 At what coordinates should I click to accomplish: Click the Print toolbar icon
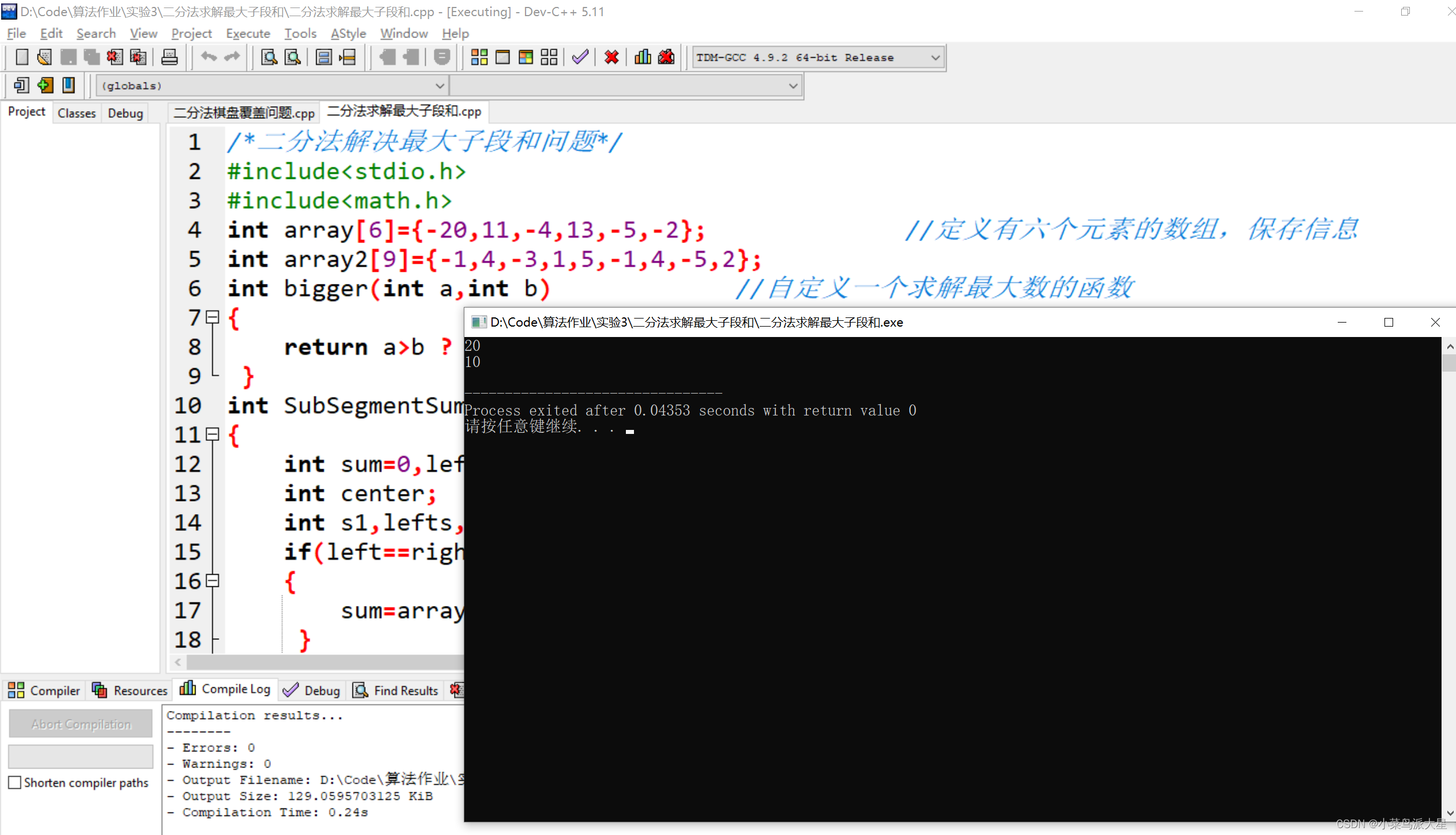point(169,57)
